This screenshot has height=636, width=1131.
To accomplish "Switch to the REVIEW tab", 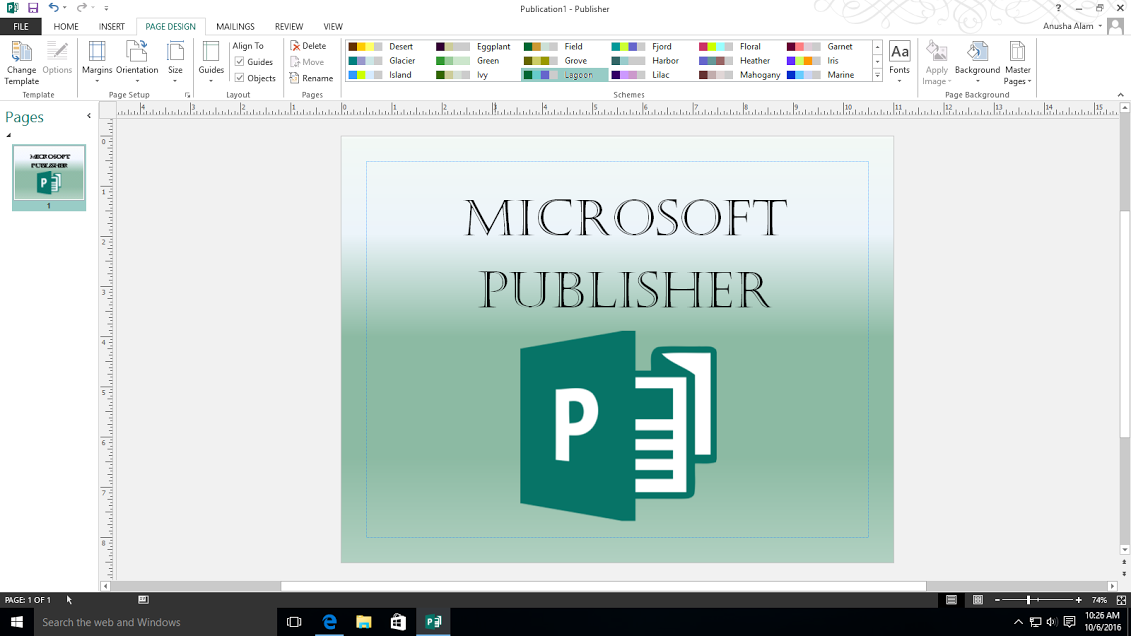I will tap(289, 27).
